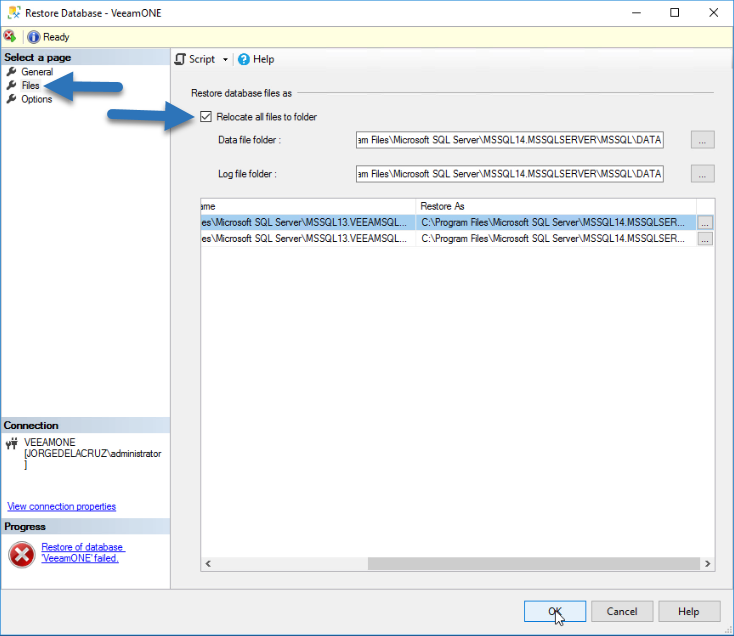Viewport: 734px width, 636px height.
Task: Open the Restore of database failed link
Action: click(83, 553)
